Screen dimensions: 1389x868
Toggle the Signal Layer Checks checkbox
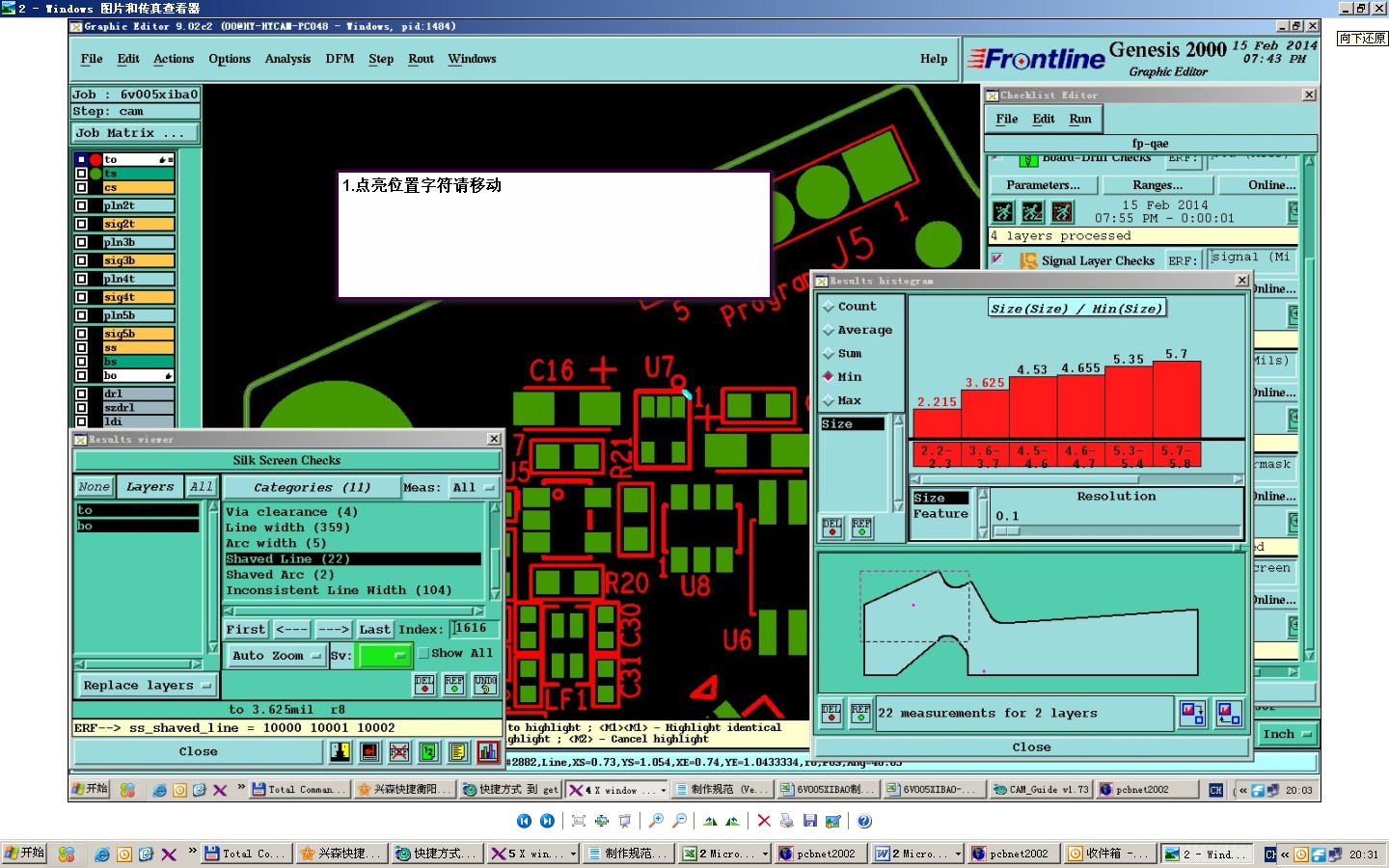pyautogui.click(x=997, y=259)
